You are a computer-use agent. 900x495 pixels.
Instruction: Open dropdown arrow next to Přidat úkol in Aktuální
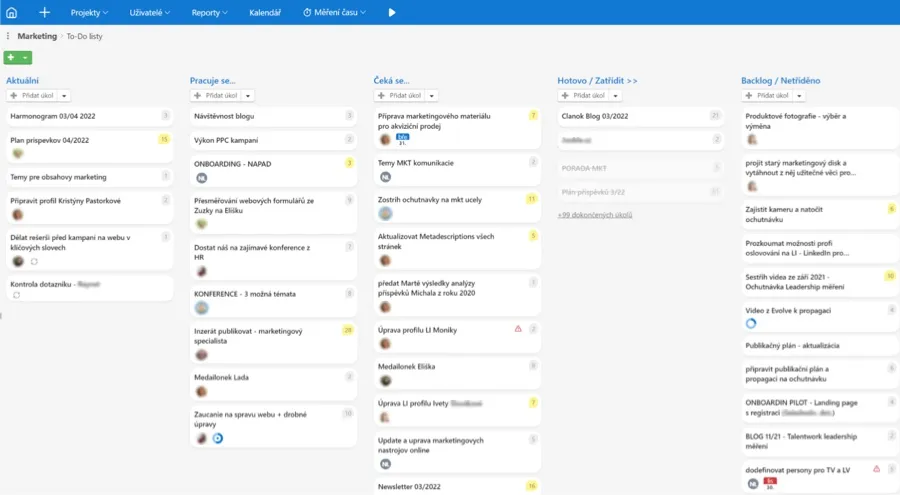click(64, 95)
